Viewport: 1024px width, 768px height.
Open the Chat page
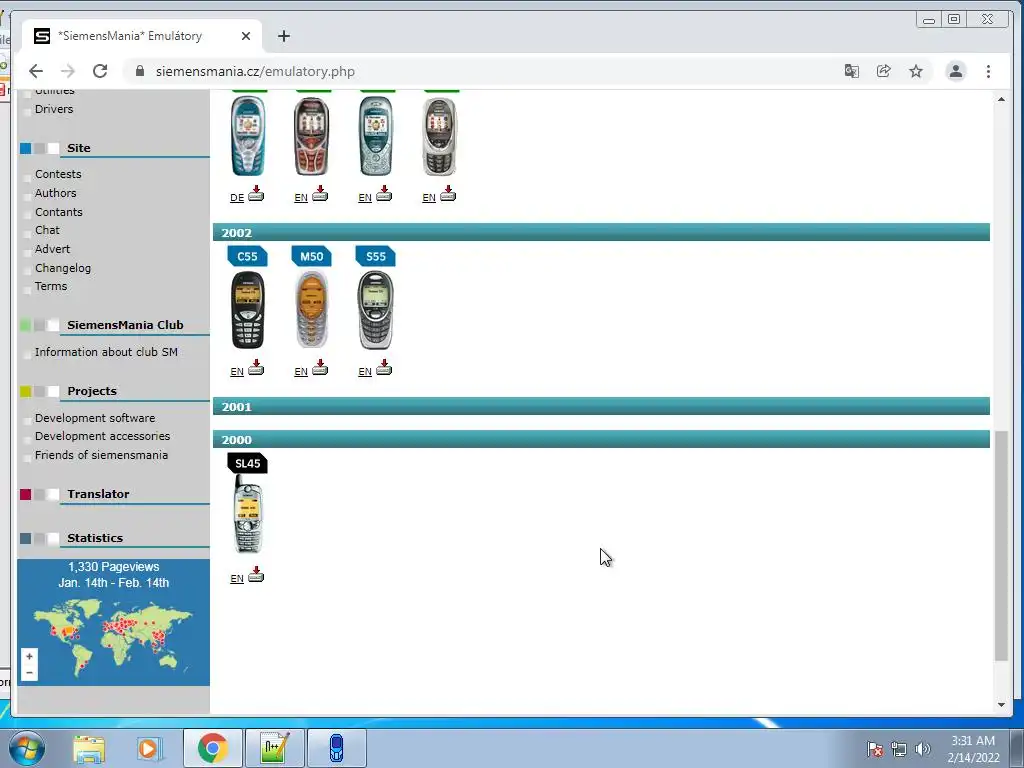pyautogui.click(x=47, y=231)
